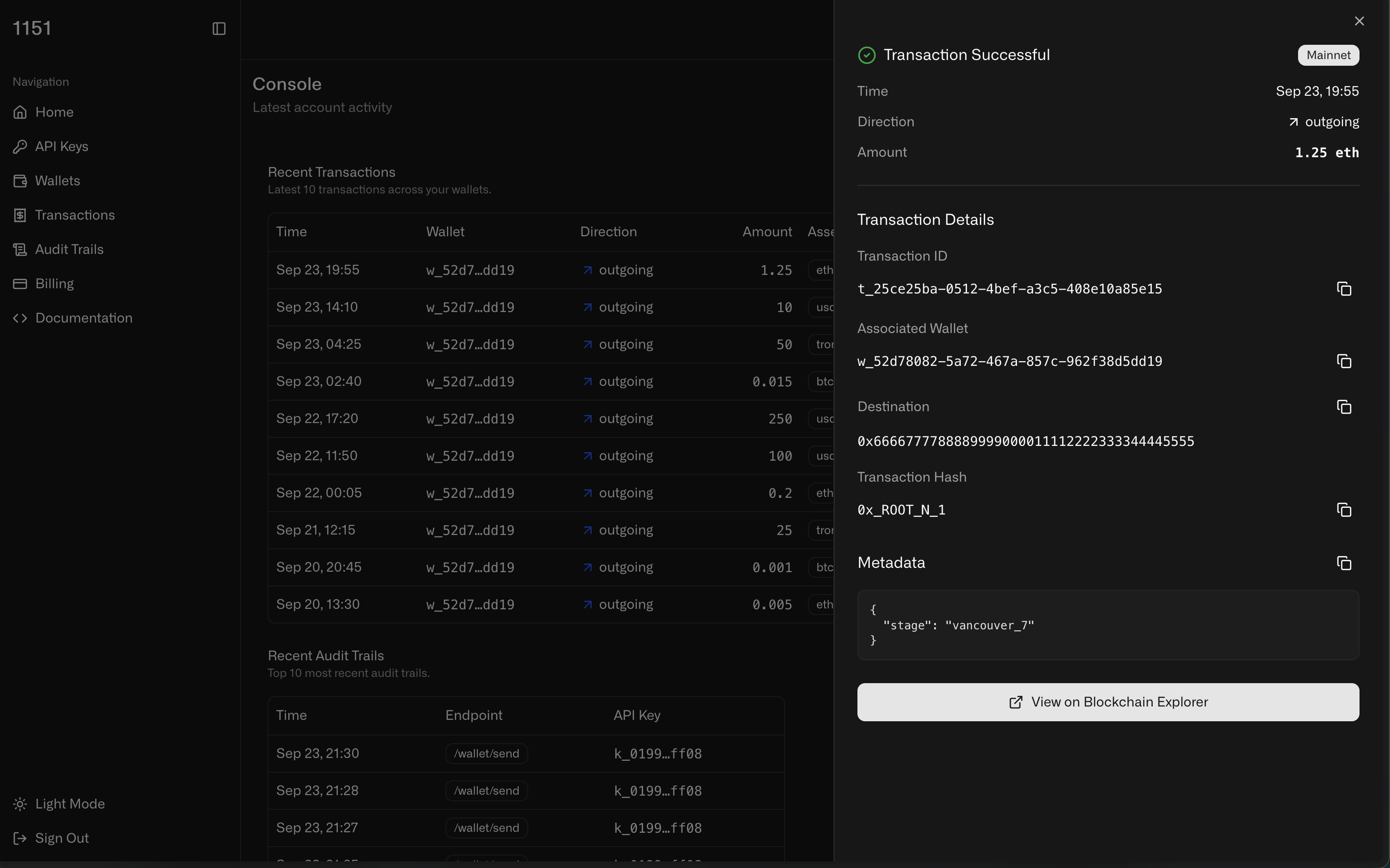This screenshot has height=868, width=1390.
Task: Click the /wallet/send tag at Sep 23, 21:27
Action: click(x=486, y=828)
